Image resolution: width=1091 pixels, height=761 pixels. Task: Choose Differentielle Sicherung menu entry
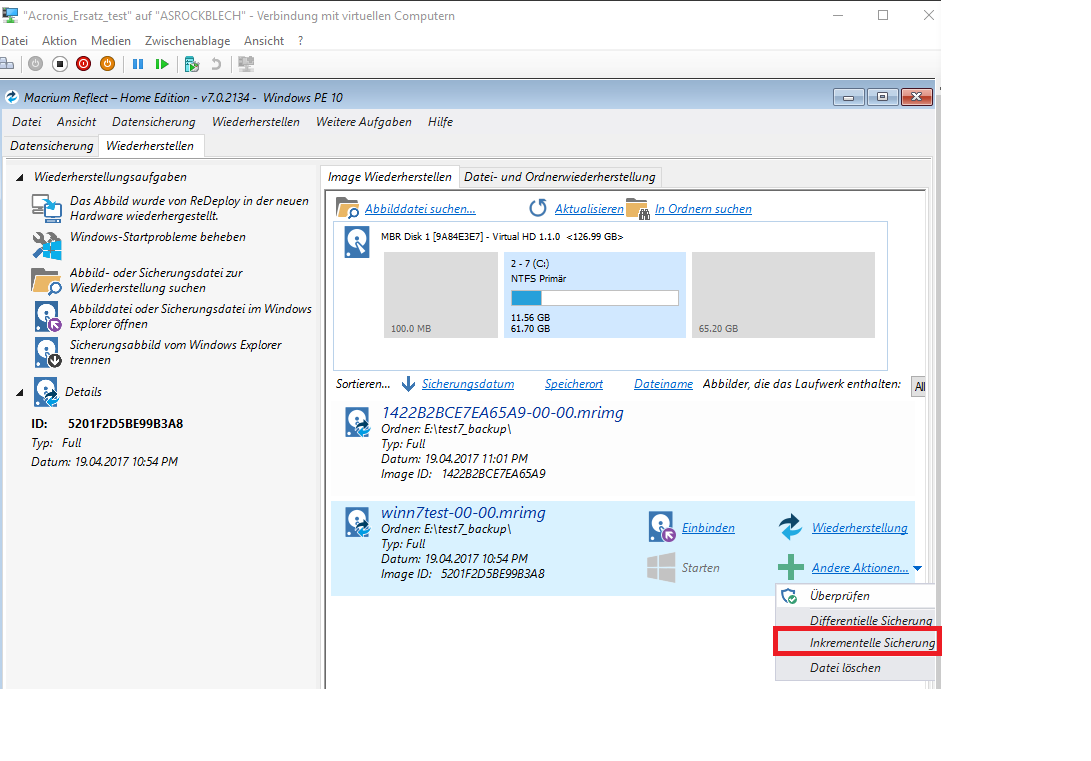tap(855, 620)
